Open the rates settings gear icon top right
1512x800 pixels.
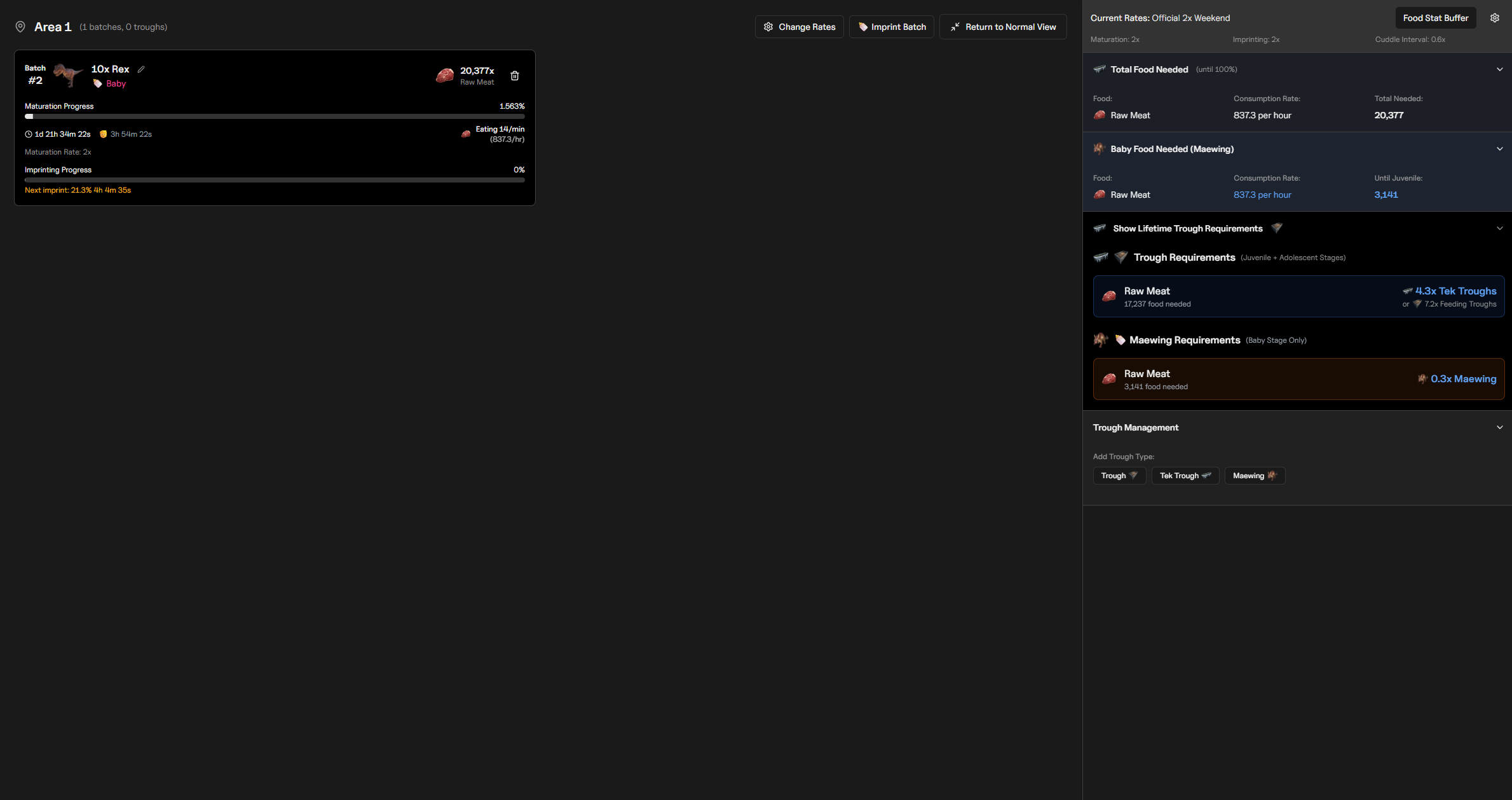click(x=1495, y=18)
